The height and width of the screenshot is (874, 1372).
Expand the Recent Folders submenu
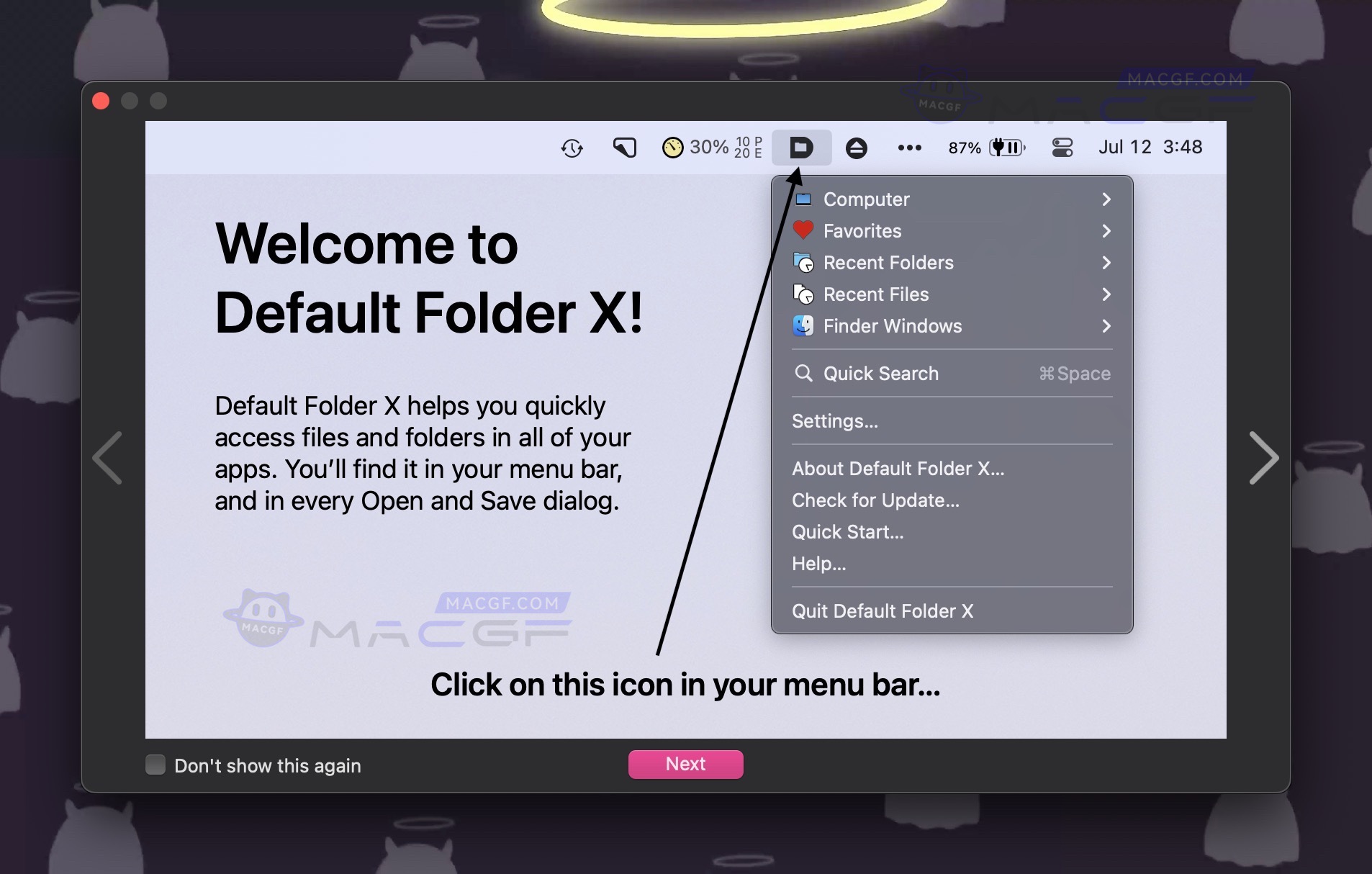pyautogui.click(x=889, y=263)
